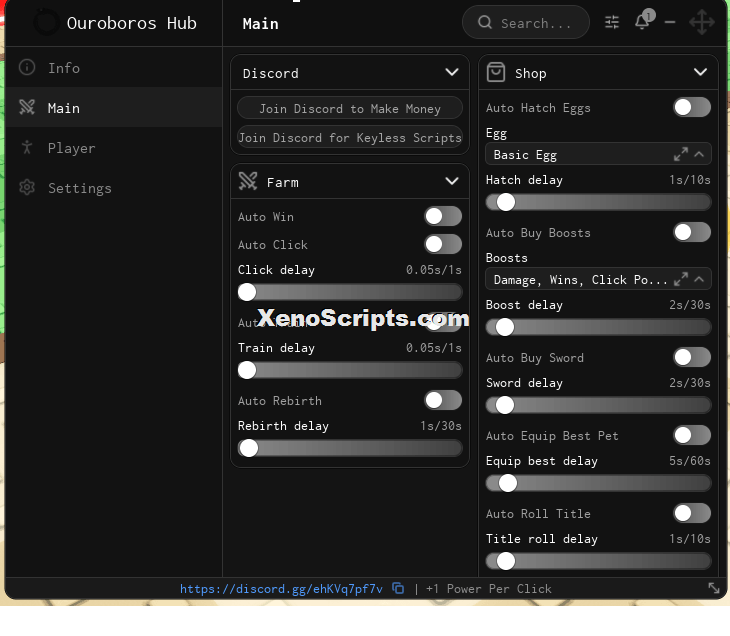This screenshot has width=730, height=636.
Task: Click the crossed swords icon beside Main
Action: point(27,107)
